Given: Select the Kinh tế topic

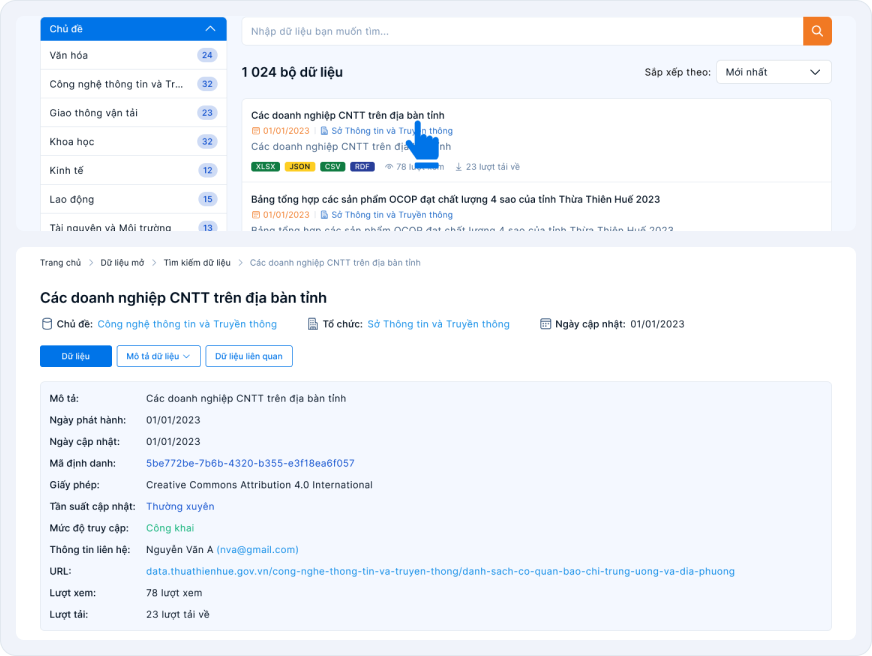Looking at the screenshot, I should pyautogui.click(x=133, y=171).
